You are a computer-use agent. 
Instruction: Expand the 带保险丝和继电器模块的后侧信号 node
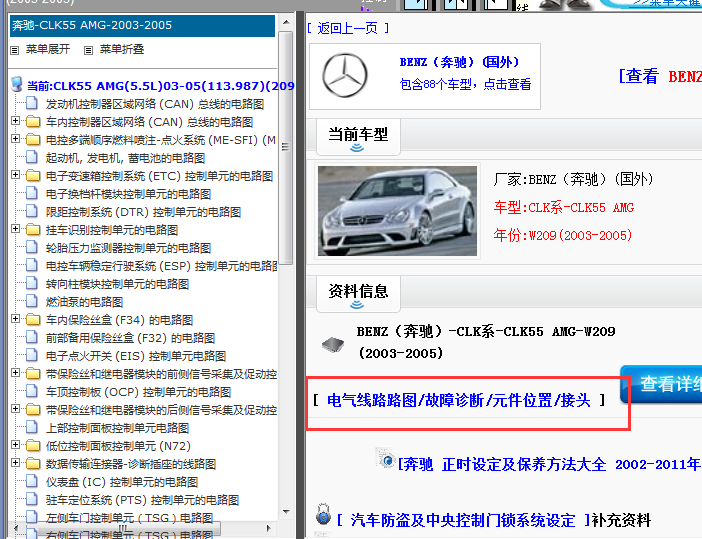(x=16, y=409)
